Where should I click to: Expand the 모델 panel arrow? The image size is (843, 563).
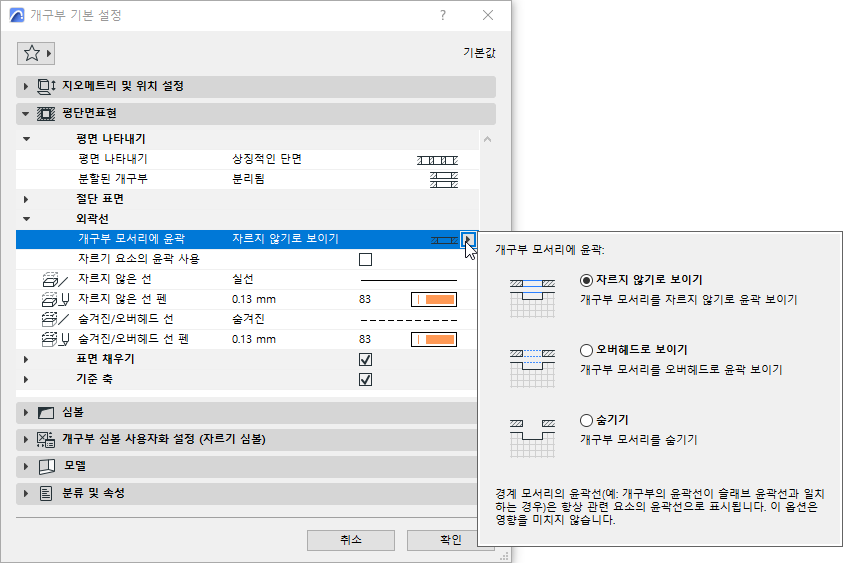25,466
